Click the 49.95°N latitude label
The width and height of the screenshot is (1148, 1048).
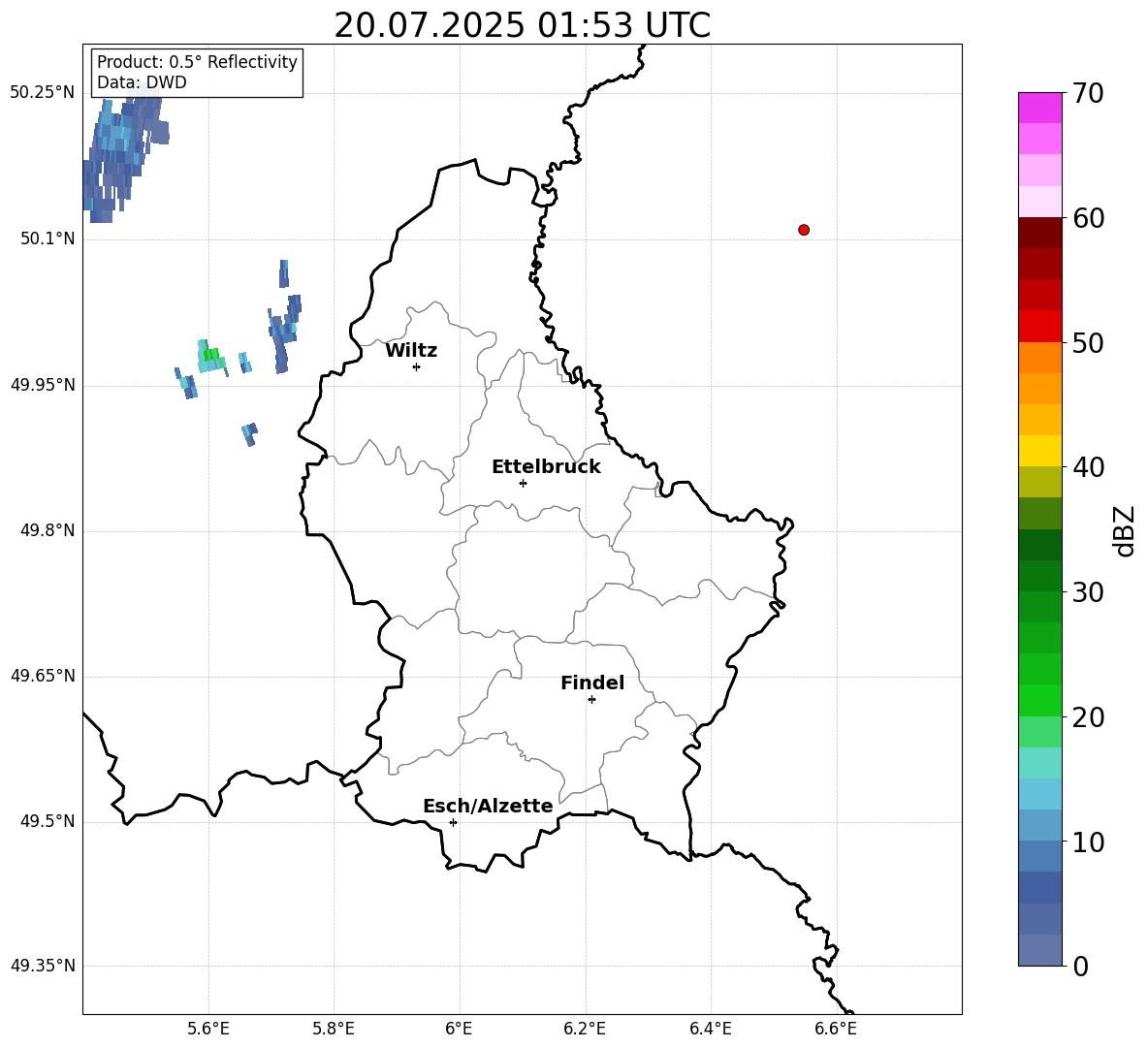tap(43, 385)
